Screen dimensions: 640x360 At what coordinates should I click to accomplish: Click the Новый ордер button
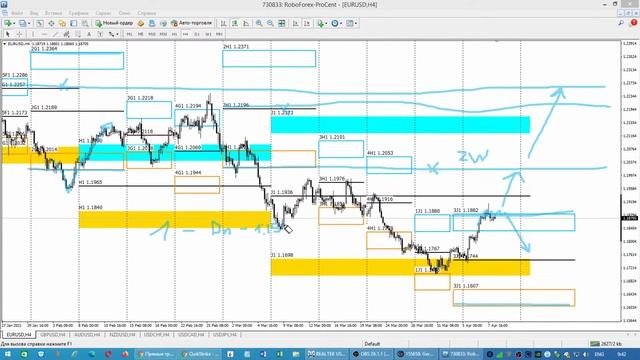114,23
